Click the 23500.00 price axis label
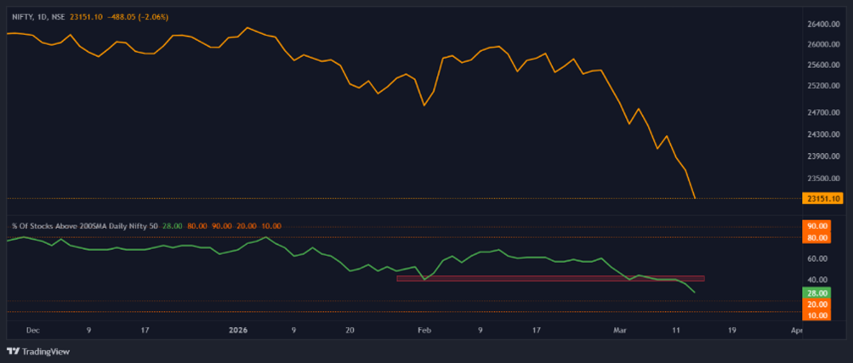The image size is (853, 363). click(x=823, y=179)
